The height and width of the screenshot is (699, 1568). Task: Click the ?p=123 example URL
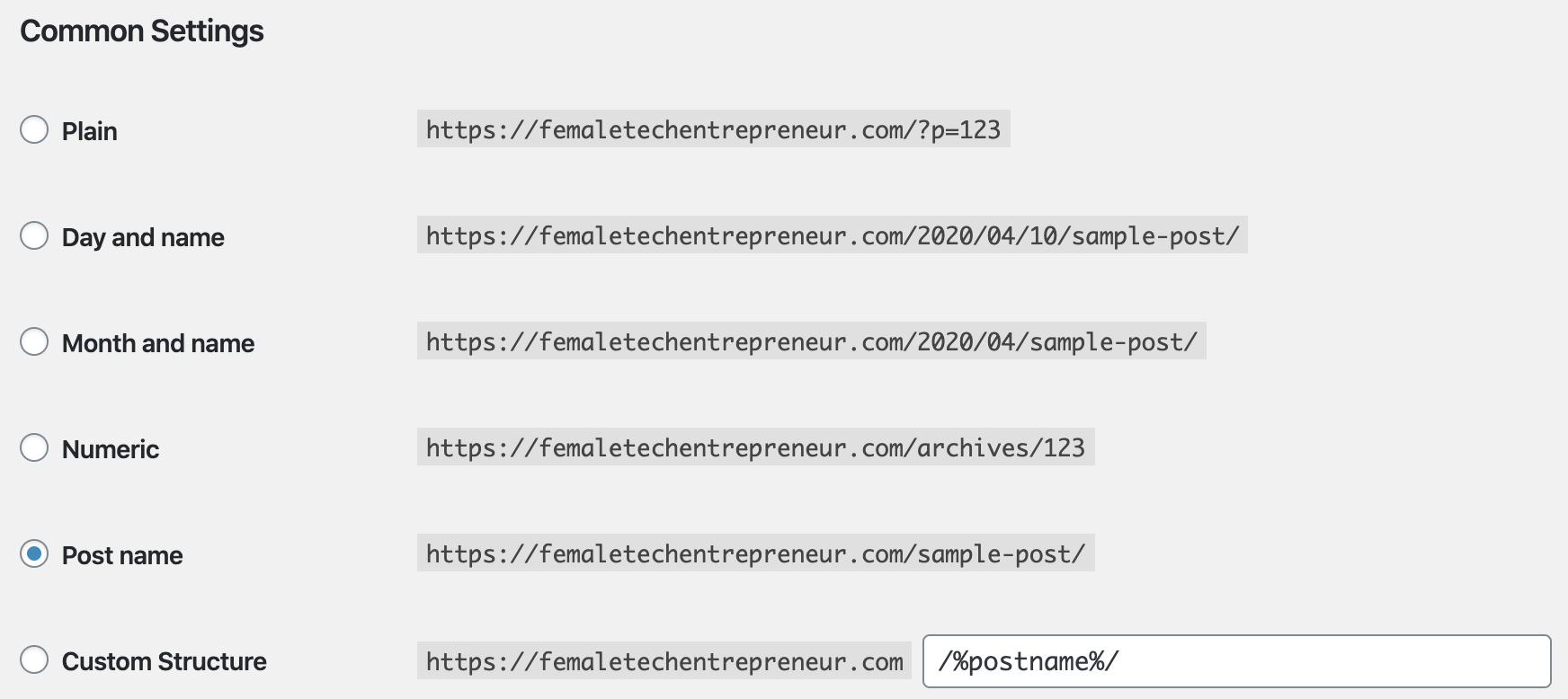[x=714, y=129]
